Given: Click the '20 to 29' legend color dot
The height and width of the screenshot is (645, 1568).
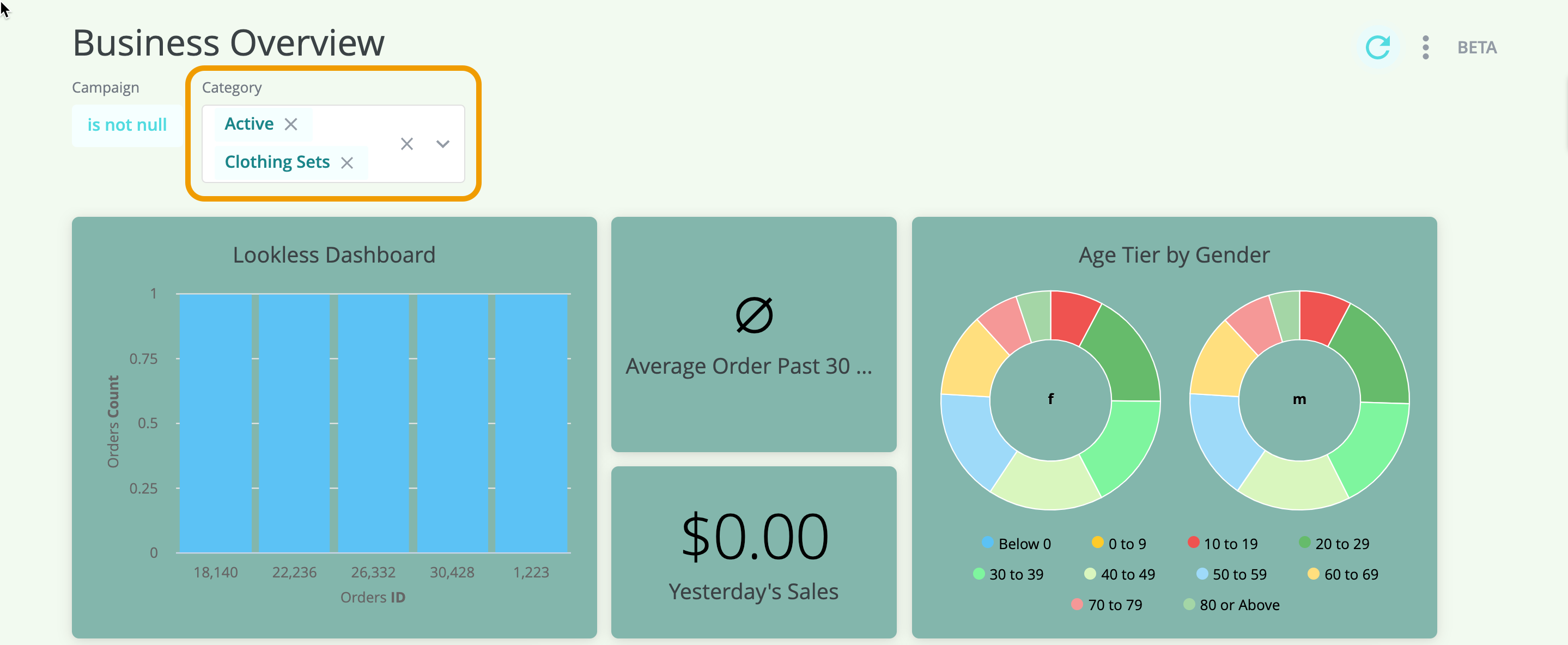Looking at the screenshot, I should pyautogui.click(x=1304, y=542).
